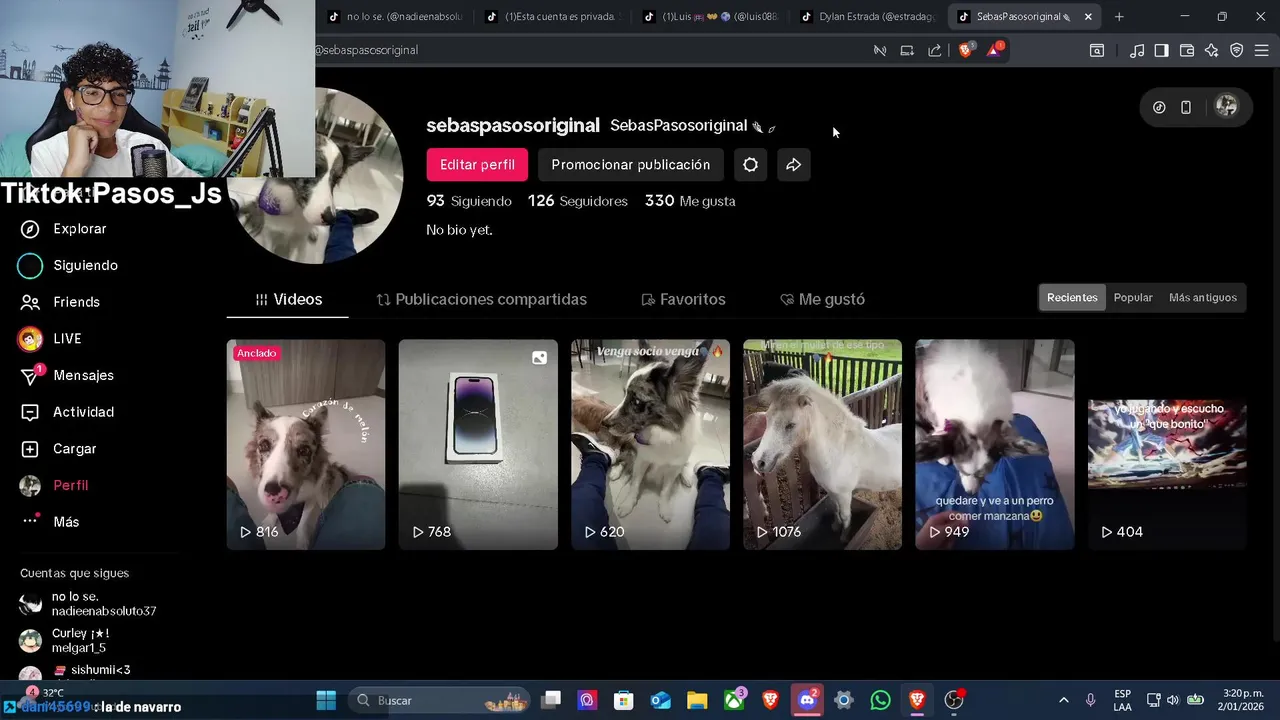Screen dimensions: 1280x720
Task: Open profile settings gear next to Promocionar
Action: click(750, 165)
